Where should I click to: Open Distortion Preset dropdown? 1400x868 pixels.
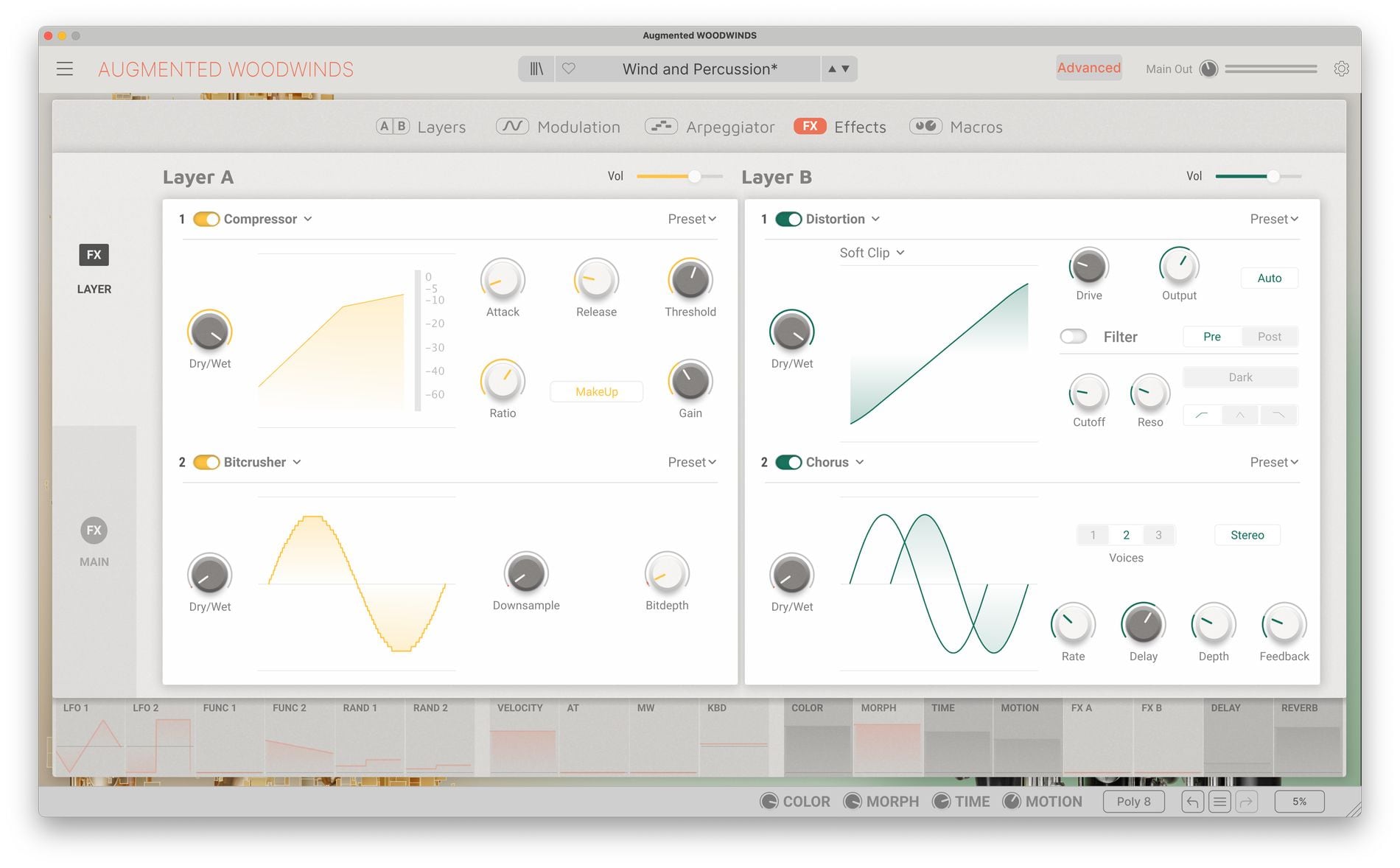pos(1274,219)
